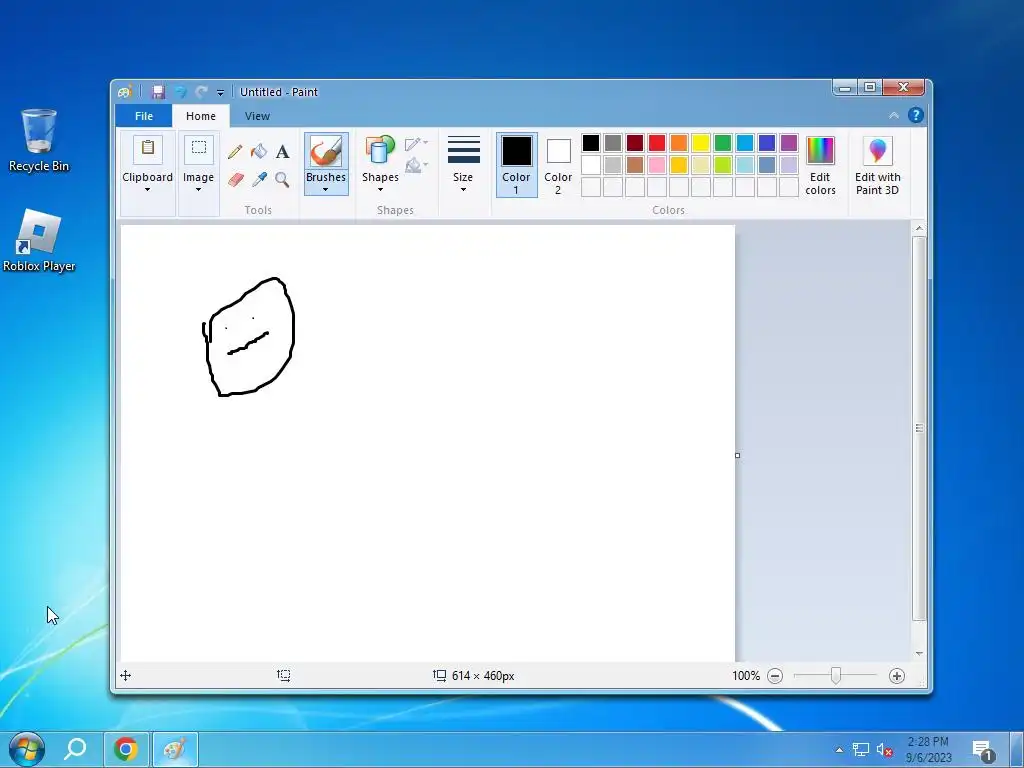Open Recycle Bin on desktop
The width and height of the screenshot is (1024, 768).
click(39, 140)
